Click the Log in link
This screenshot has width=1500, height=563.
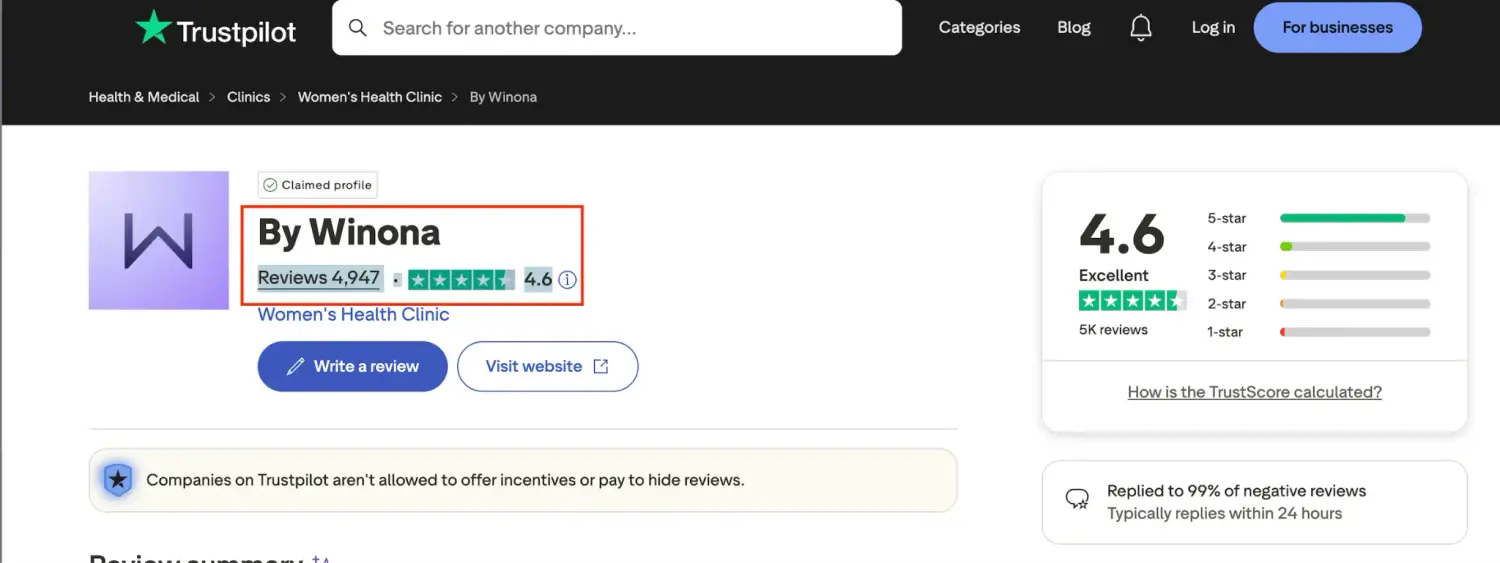[1213, 28]
